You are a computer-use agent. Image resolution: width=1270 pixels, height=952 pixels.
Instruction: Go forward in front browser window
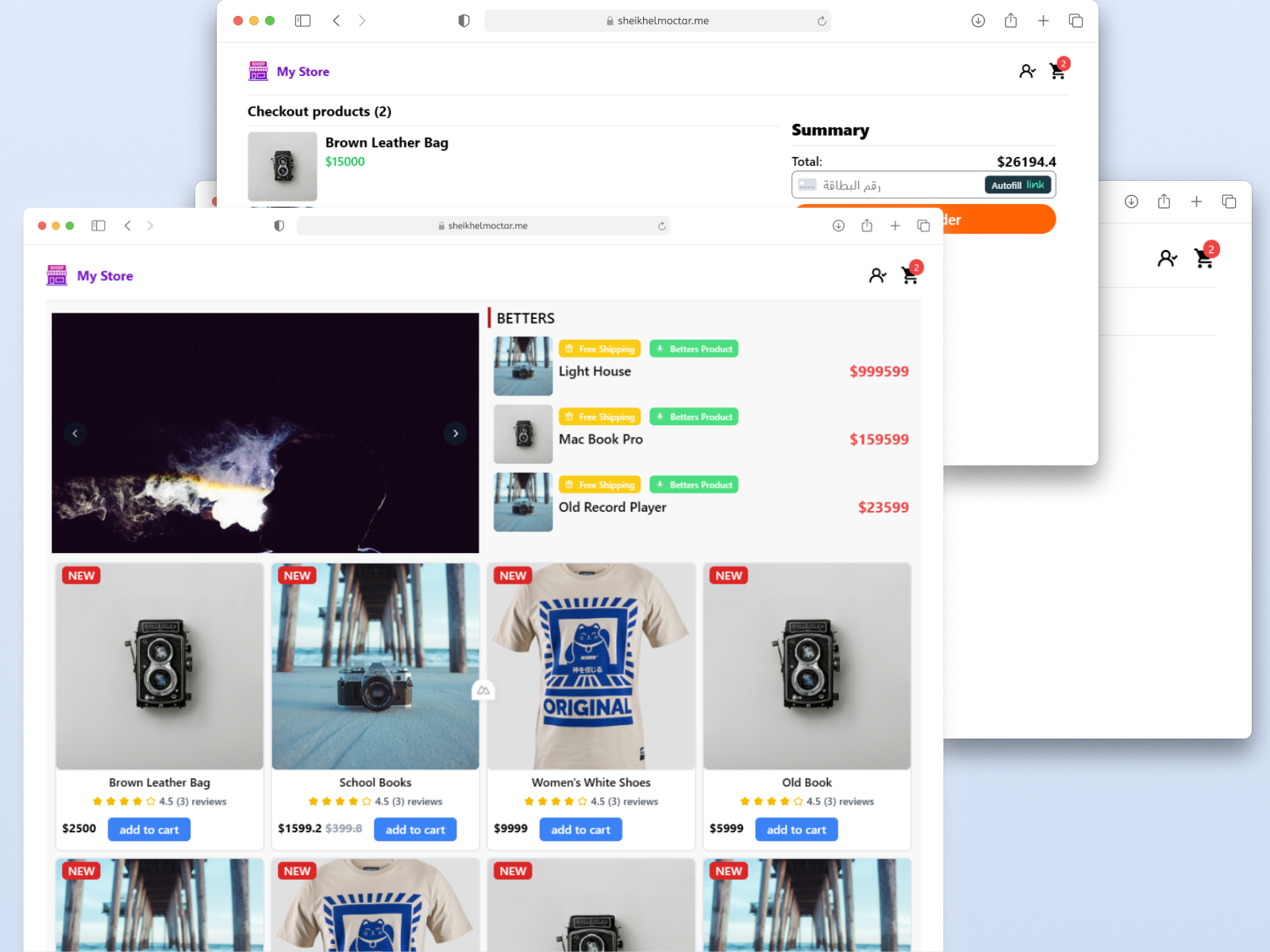click(x=150, y=226)
